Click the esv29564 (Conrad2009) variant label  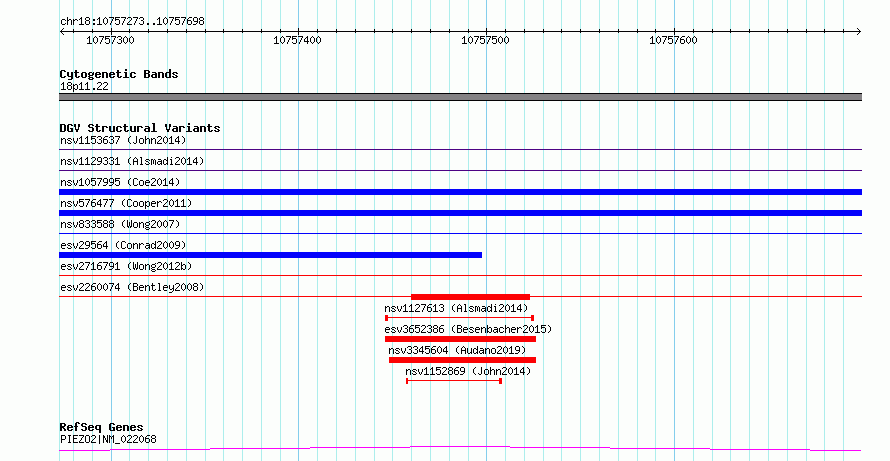(123, 245)
